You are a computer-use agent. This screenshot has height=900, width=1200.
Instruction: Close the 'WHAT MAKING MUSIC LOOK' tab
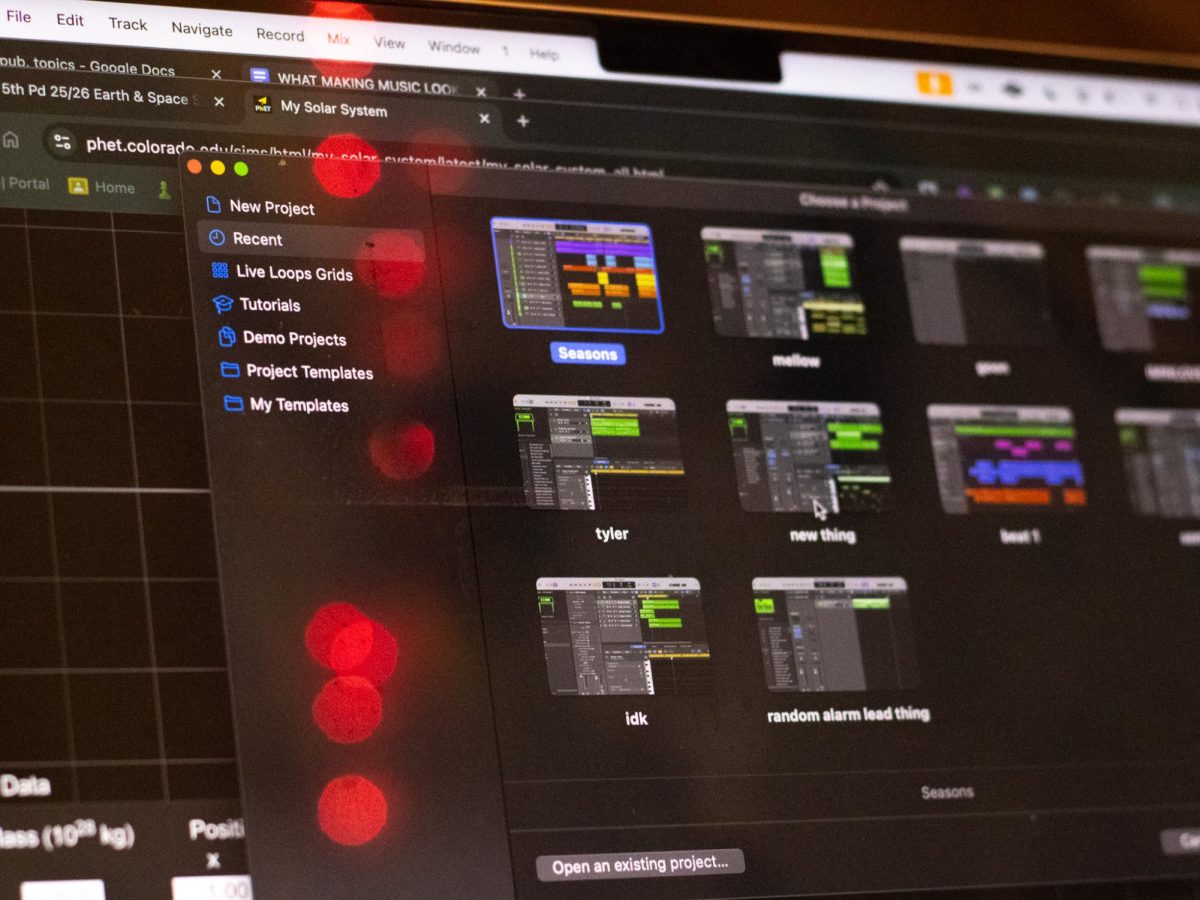click(x=481, y=92)
